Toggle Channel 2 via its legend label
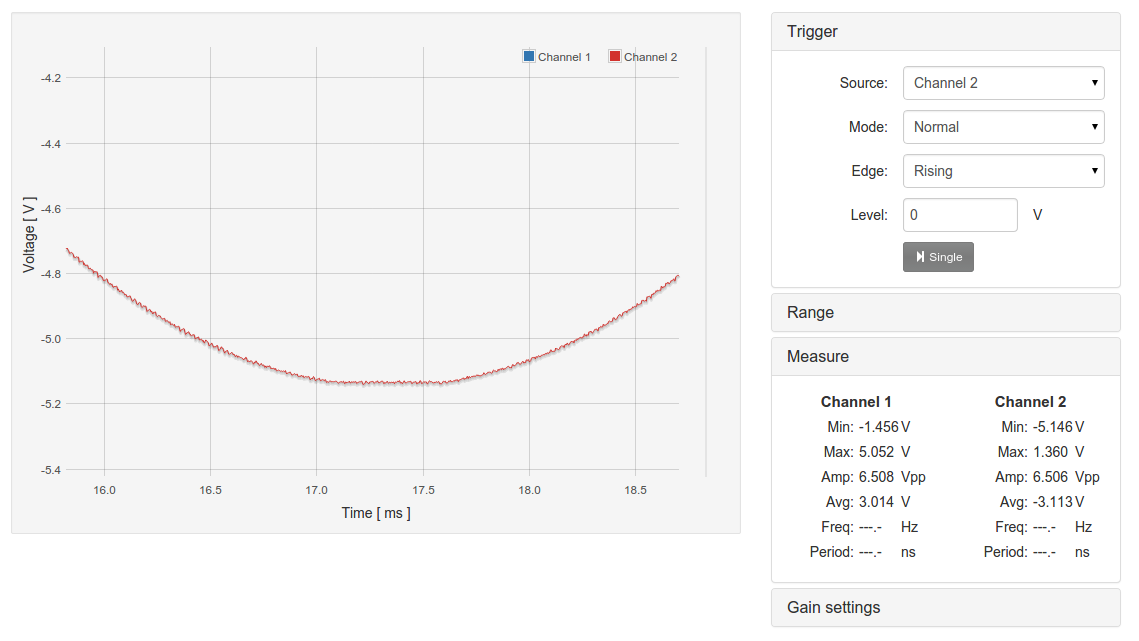 pyautogui.click(x=650, y=57)
